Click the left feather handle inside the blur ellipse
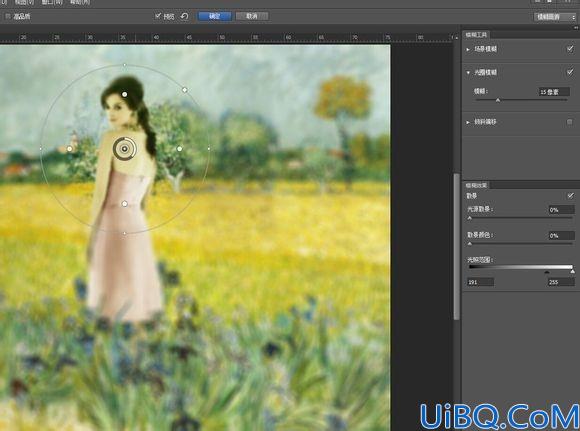Viewport: 580px width, 431px height. coord(70,149)
